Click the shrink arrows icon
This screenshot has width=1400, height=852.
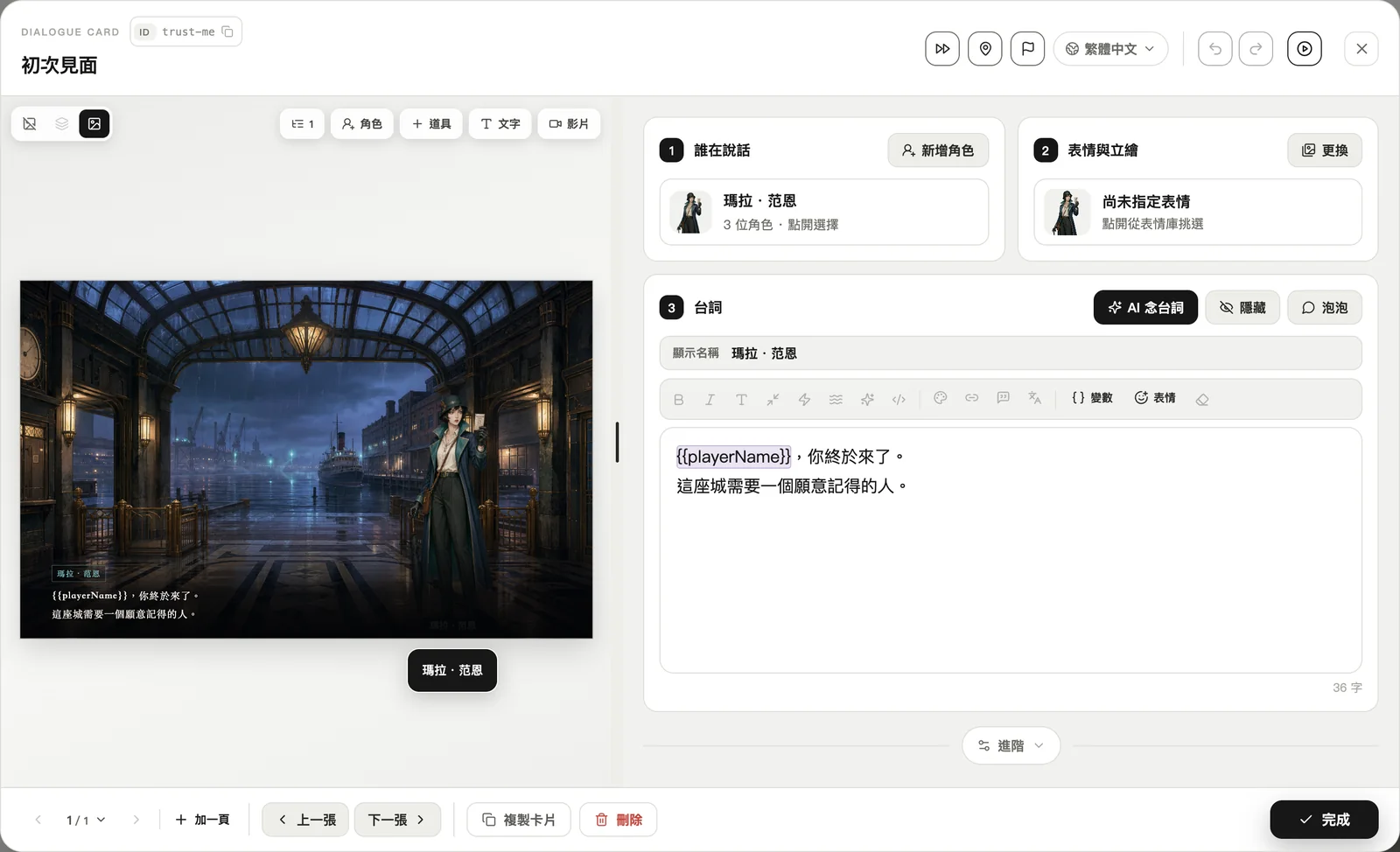click(773, 399)
